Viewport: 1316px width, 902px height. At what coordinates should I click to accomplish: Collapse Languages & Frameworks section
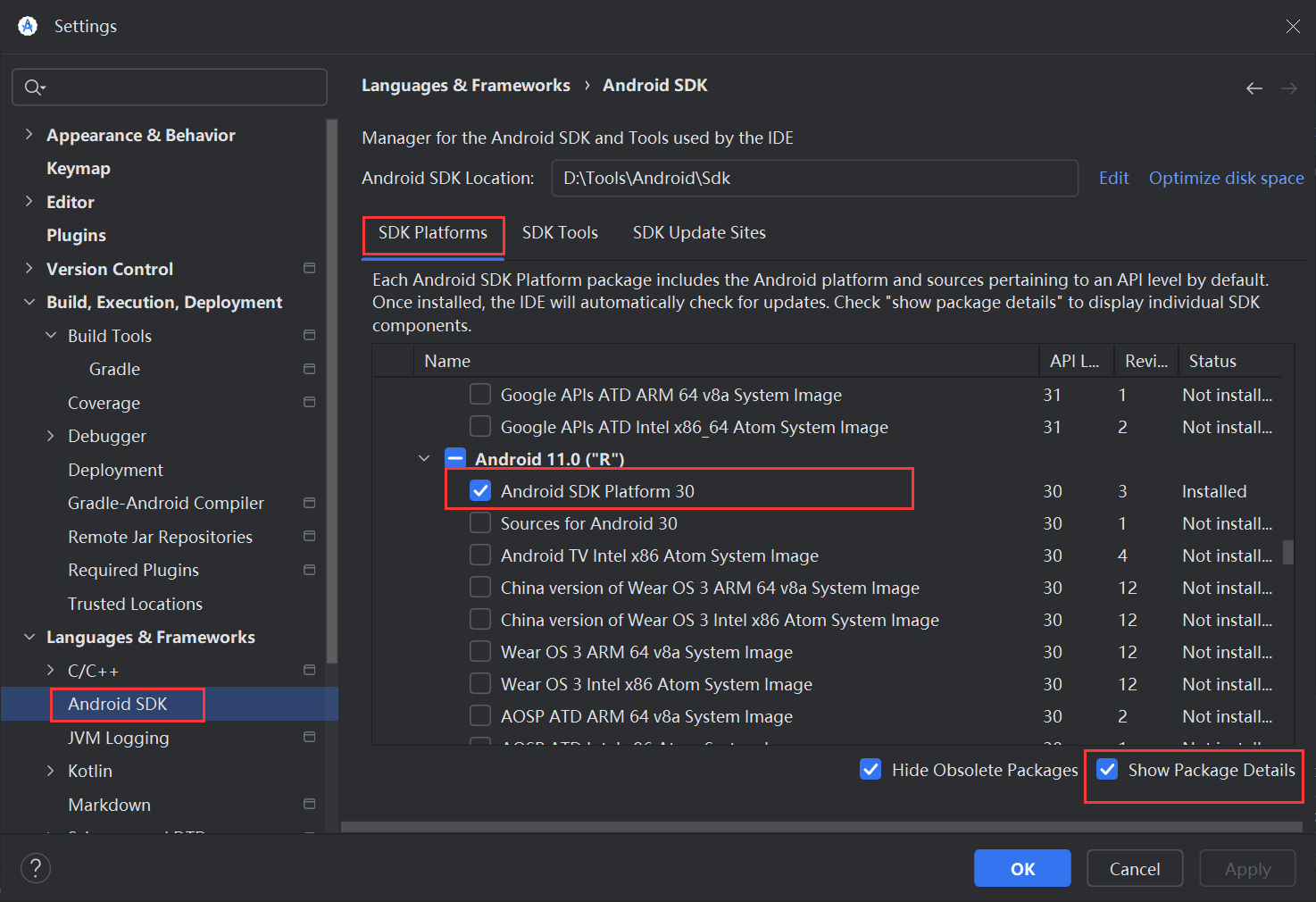pyautogui.click(x=29, y=637)
